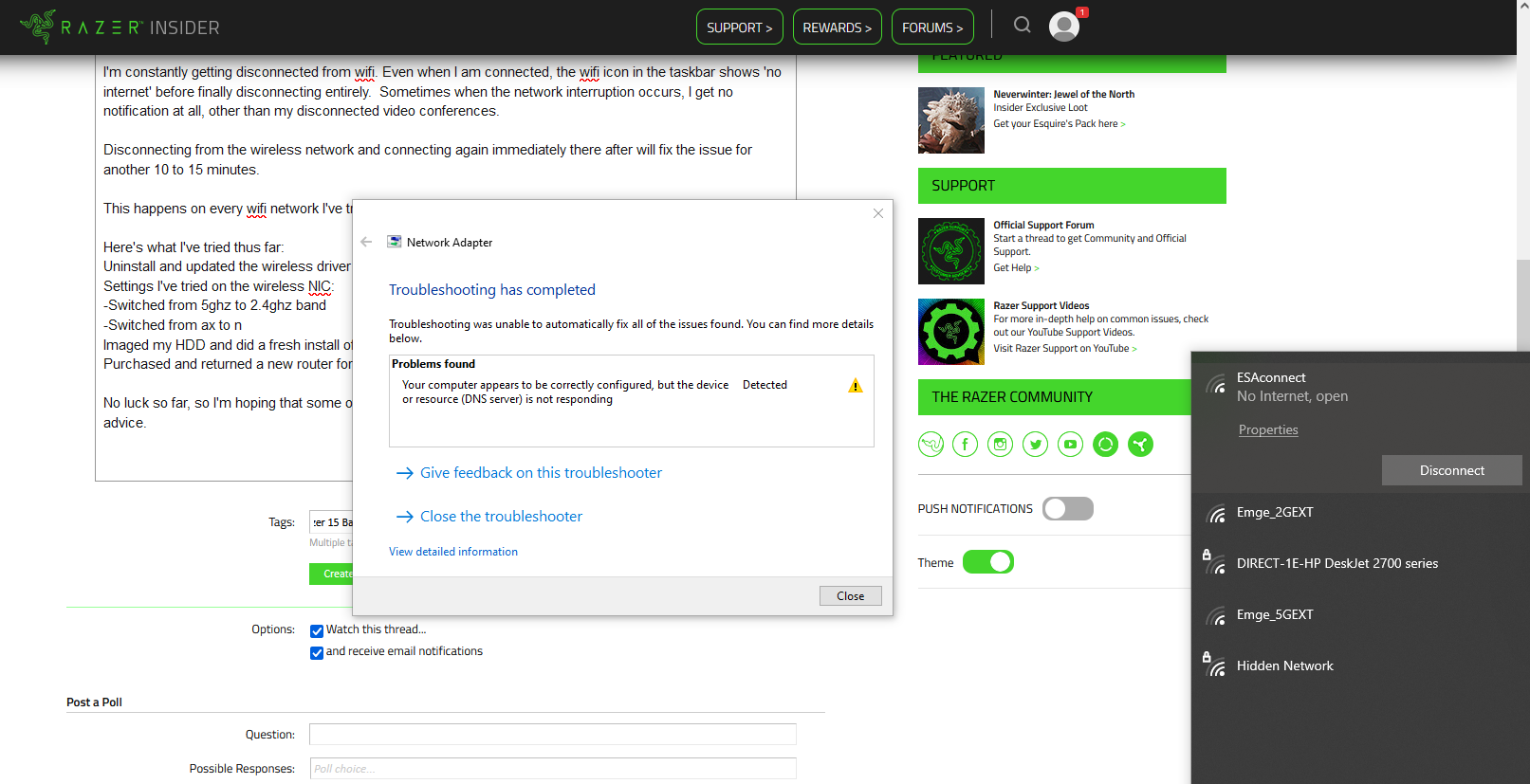Select the Hidden Network entry
Viewport: 1530px width, 784px height.
(1360, 665)
